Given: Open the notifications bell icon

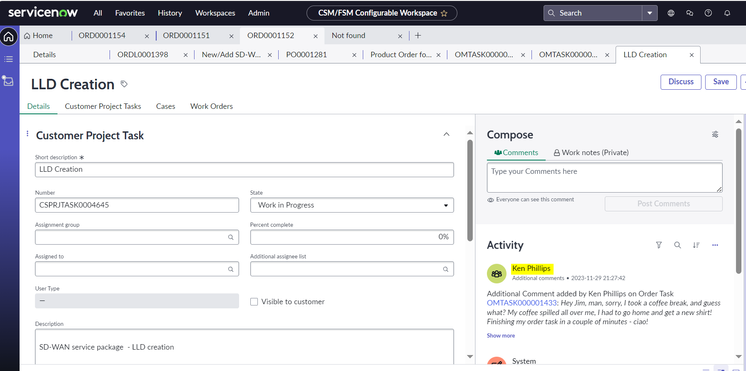Looking at the screenshot, I should tap(727, 13).
